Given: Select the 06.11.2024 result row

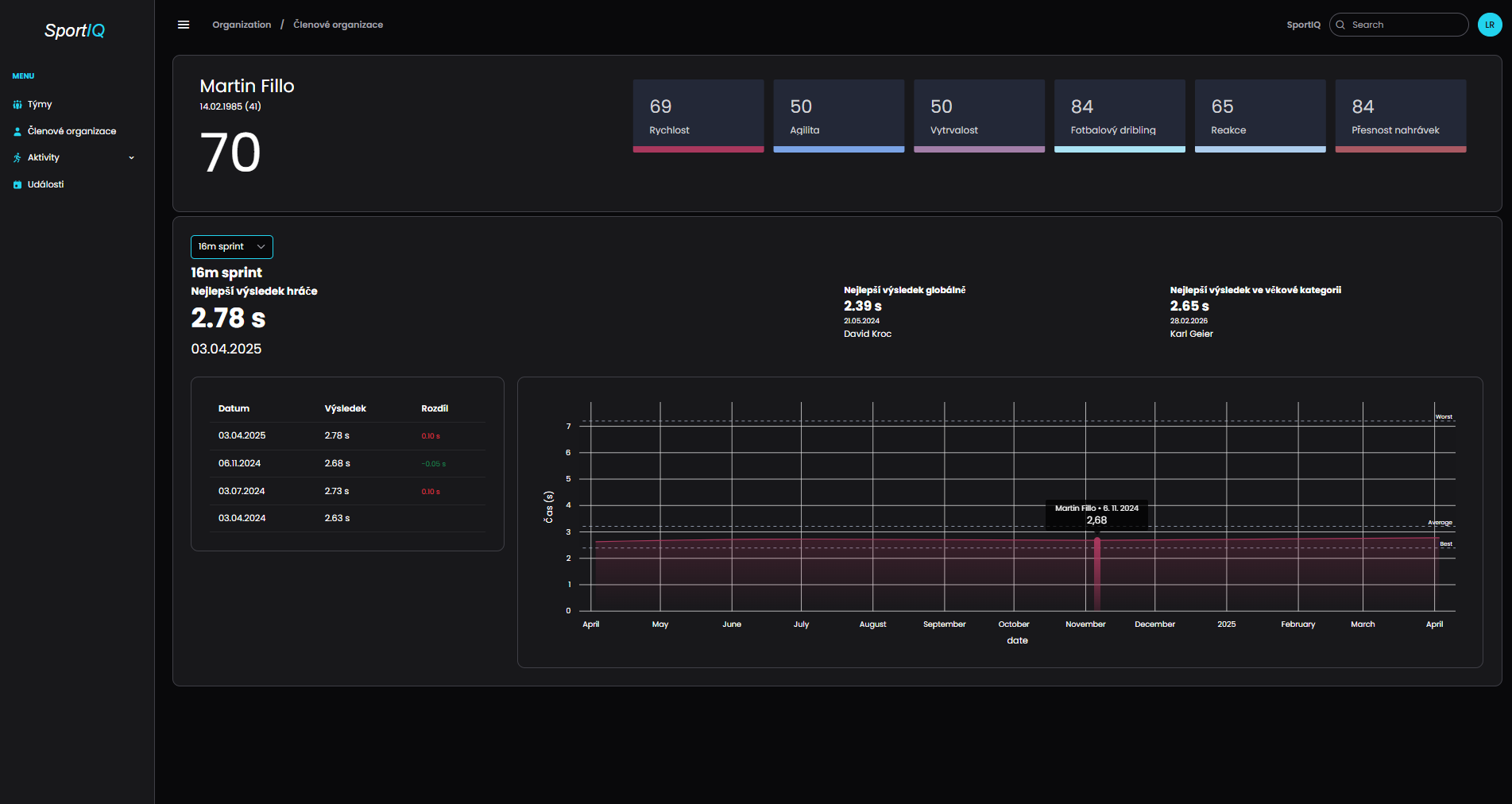Looking at the screenshot, I should tap(347, 463).
